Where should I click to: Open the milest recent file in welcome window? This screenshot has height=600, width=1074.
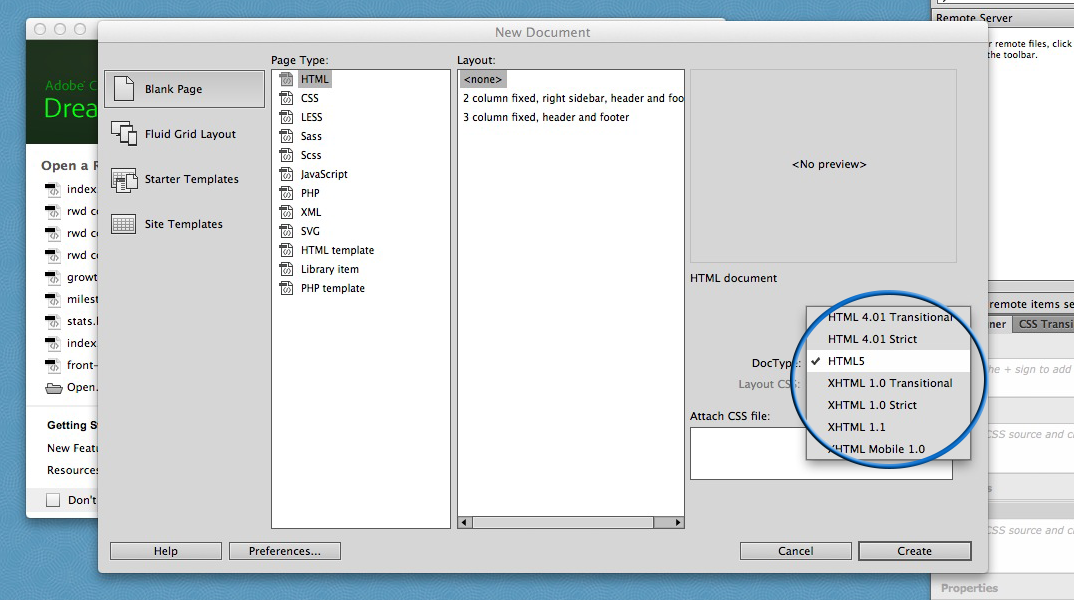pos(72,299)
